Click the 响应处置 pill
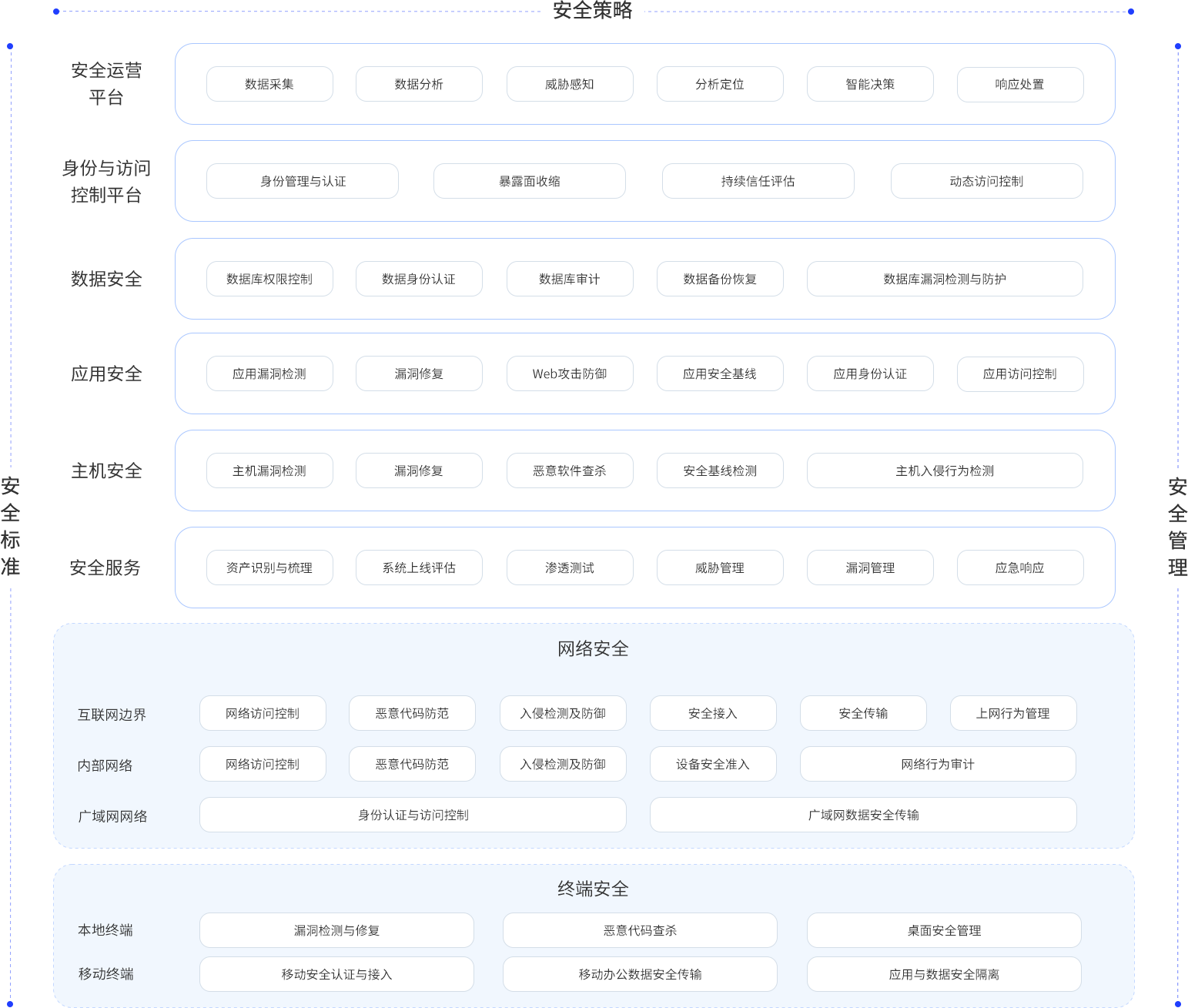This screenshot has height=1008, width=1188. click(x=1020, y=84)
